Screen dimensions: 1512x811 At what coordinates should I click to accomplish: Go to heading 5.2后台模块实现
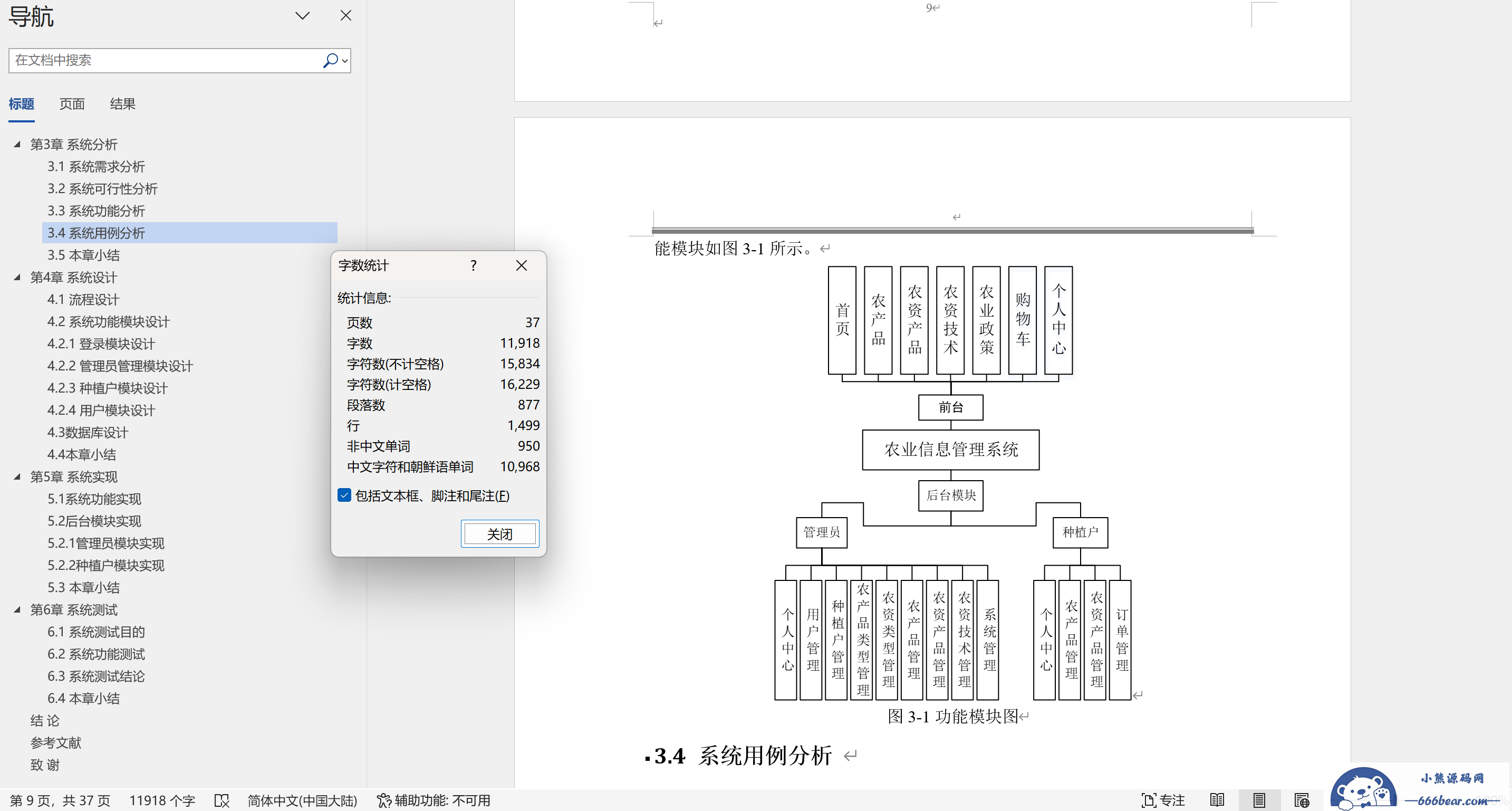[94, 521]
